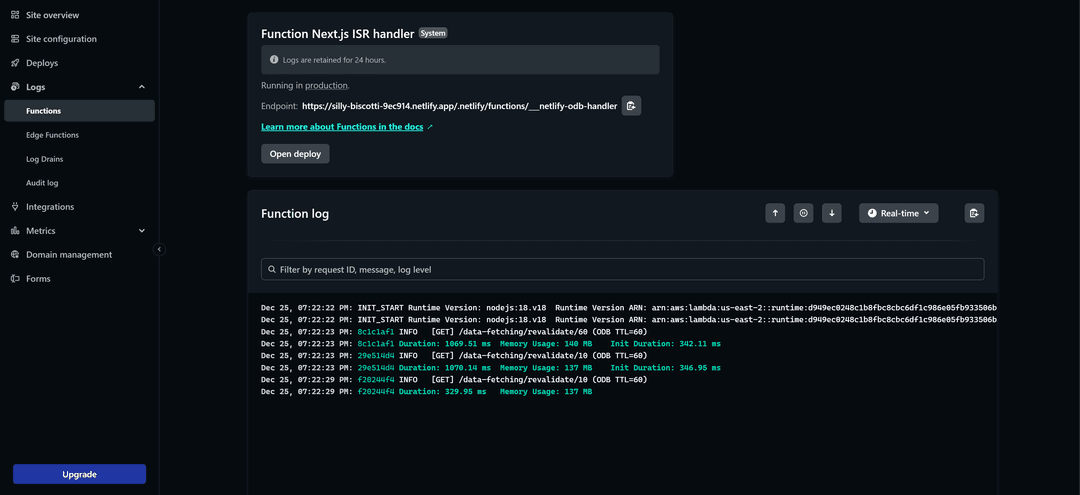
Task: Click the Site overview grid icon
Action: click(x=15, y=14)
